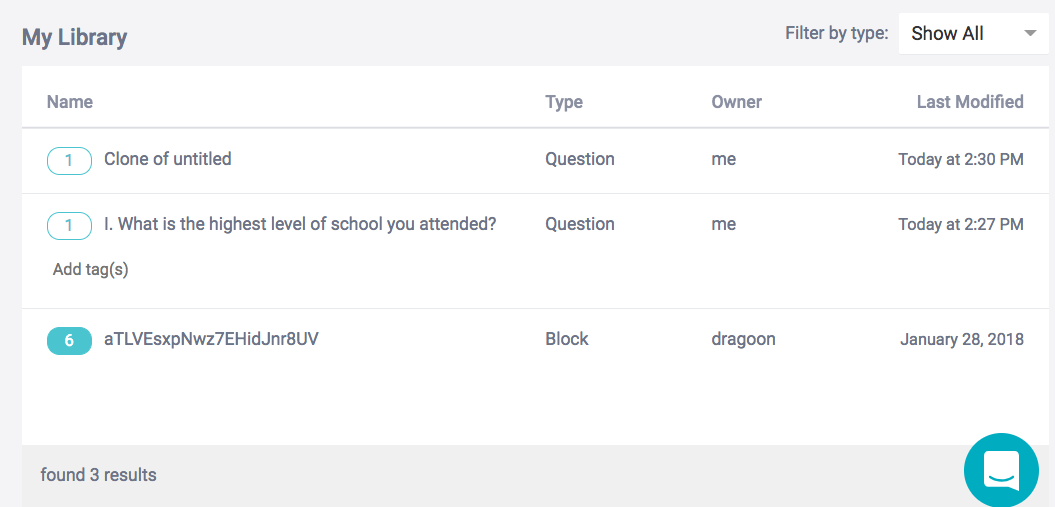Click the dragoon owner name
The image size is (1055, 507).
pos(743,340)
